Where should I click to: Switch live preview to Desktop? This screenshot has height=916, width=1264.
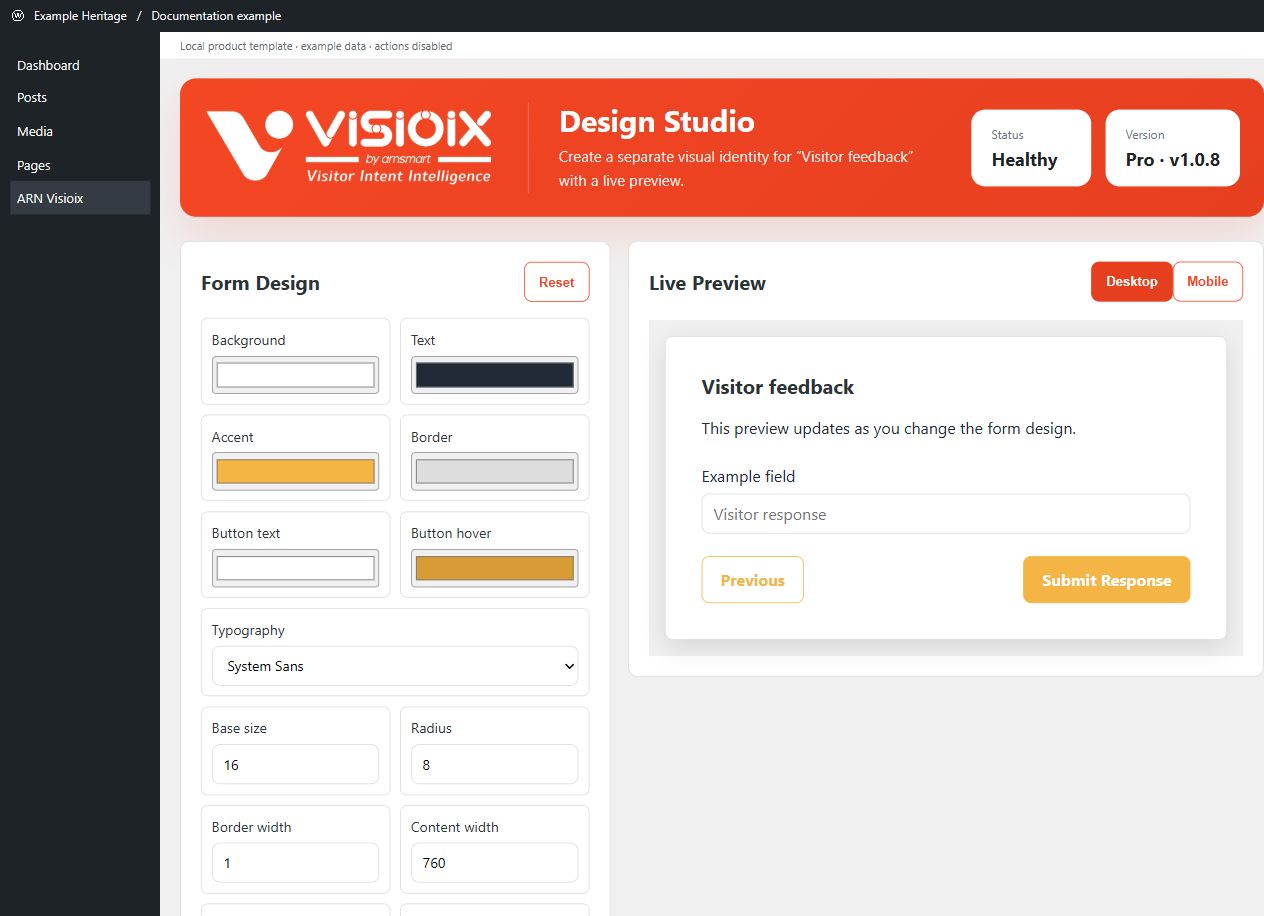tap(1131, 282)
